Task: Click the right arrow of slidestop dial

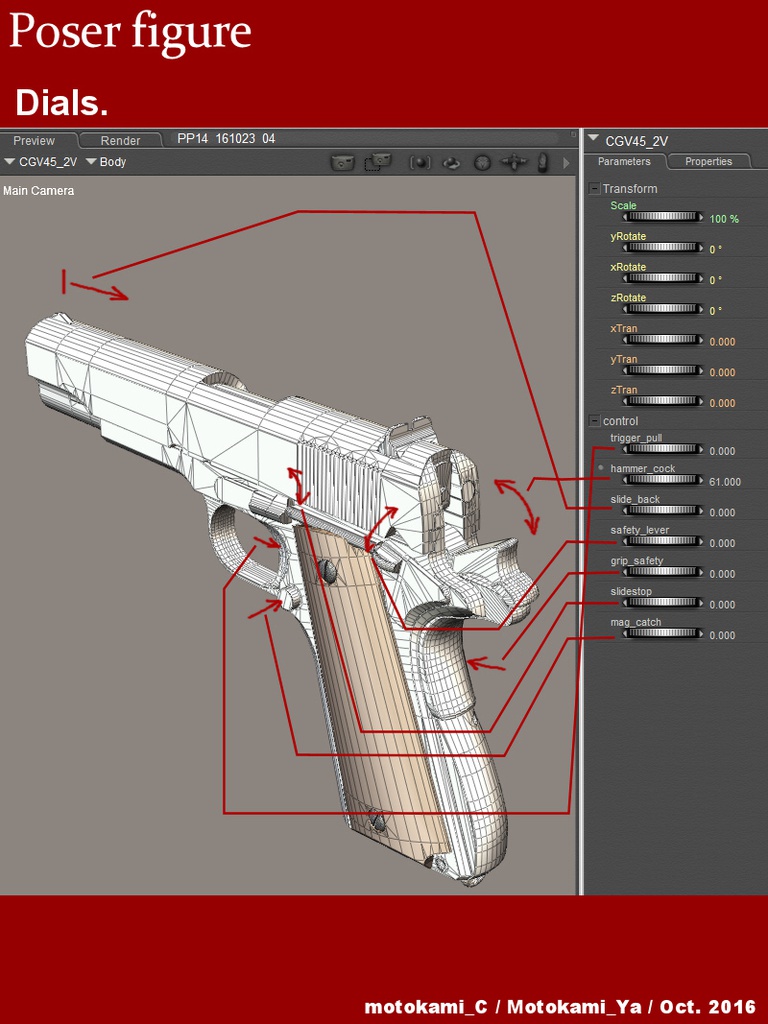Action: click(701, 603)
